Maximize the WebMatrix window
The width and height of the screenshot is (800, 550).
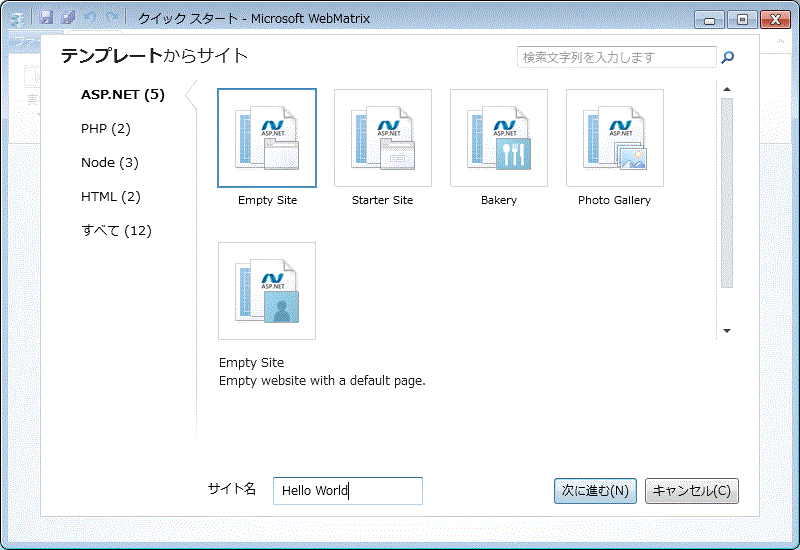point(742,20)
